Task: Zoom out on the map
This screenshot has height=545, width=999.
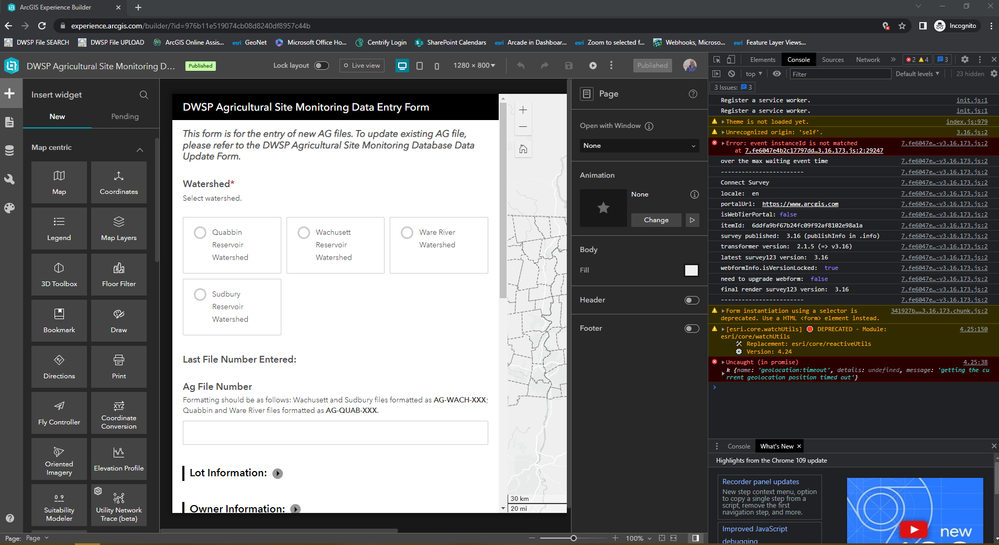Action: click(x=522, y=126)
